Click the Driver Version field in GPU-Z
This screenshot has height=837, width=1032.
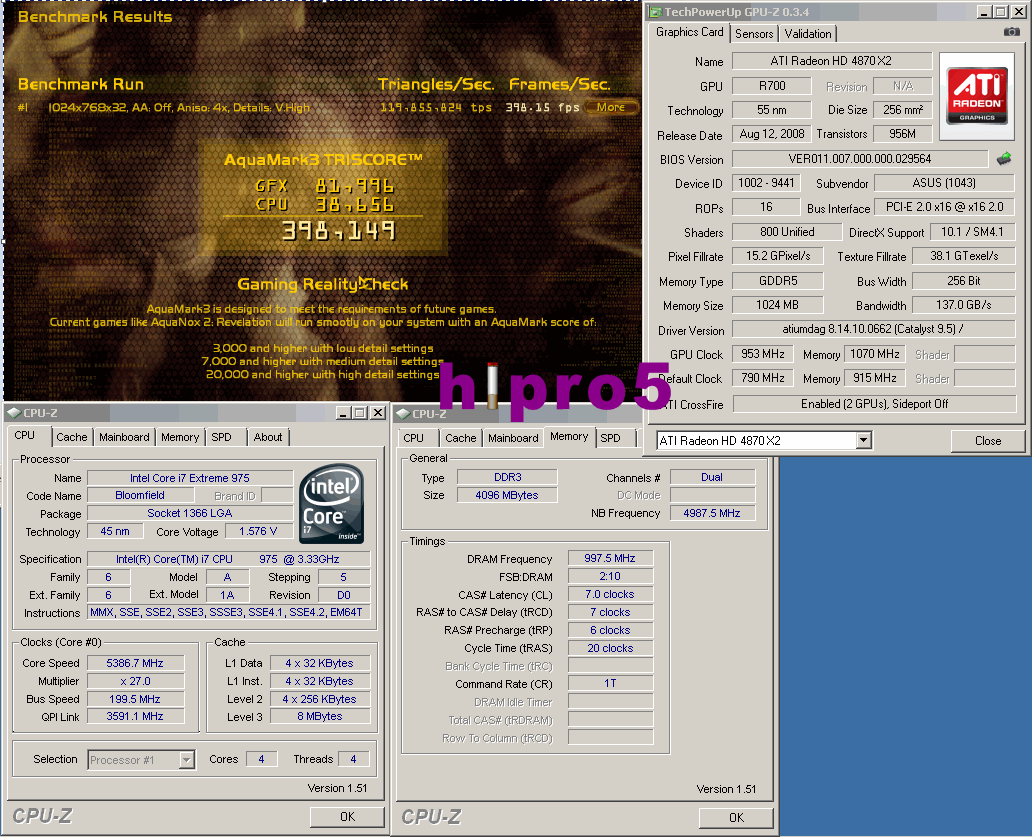(873, 328)
